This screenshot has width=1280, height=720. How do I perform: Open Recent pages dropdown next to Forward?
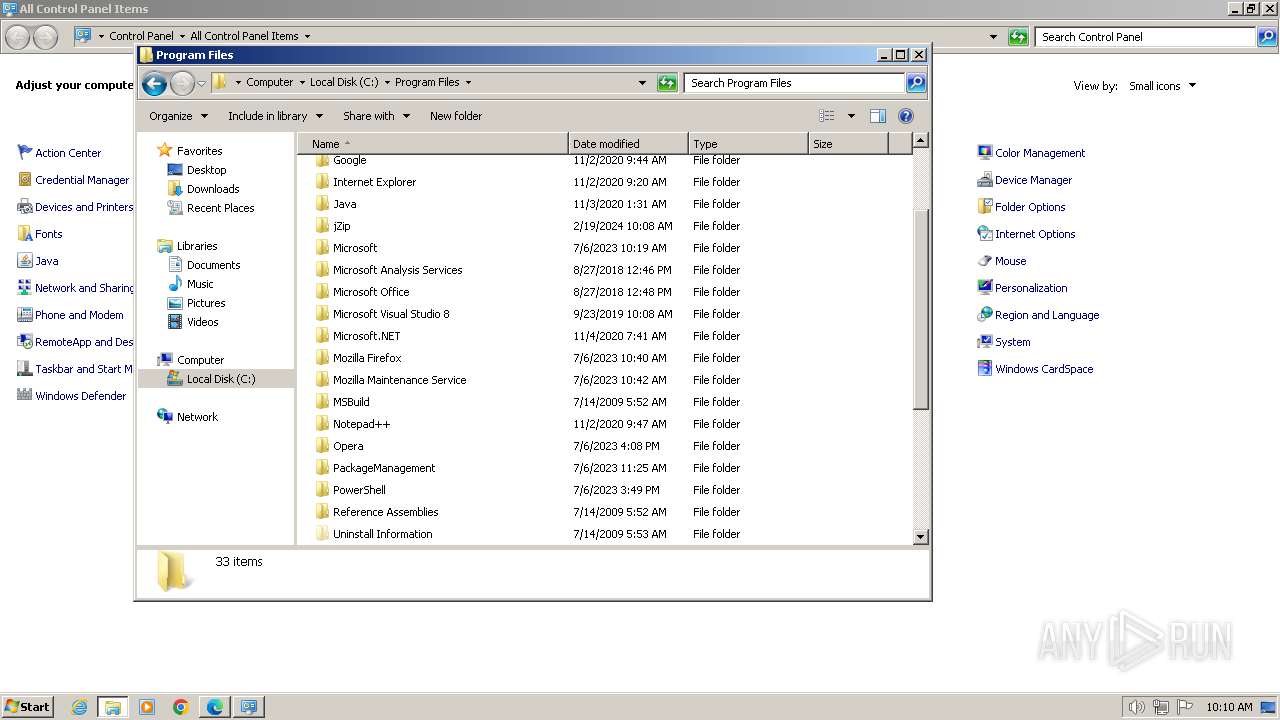pos(201,84)
